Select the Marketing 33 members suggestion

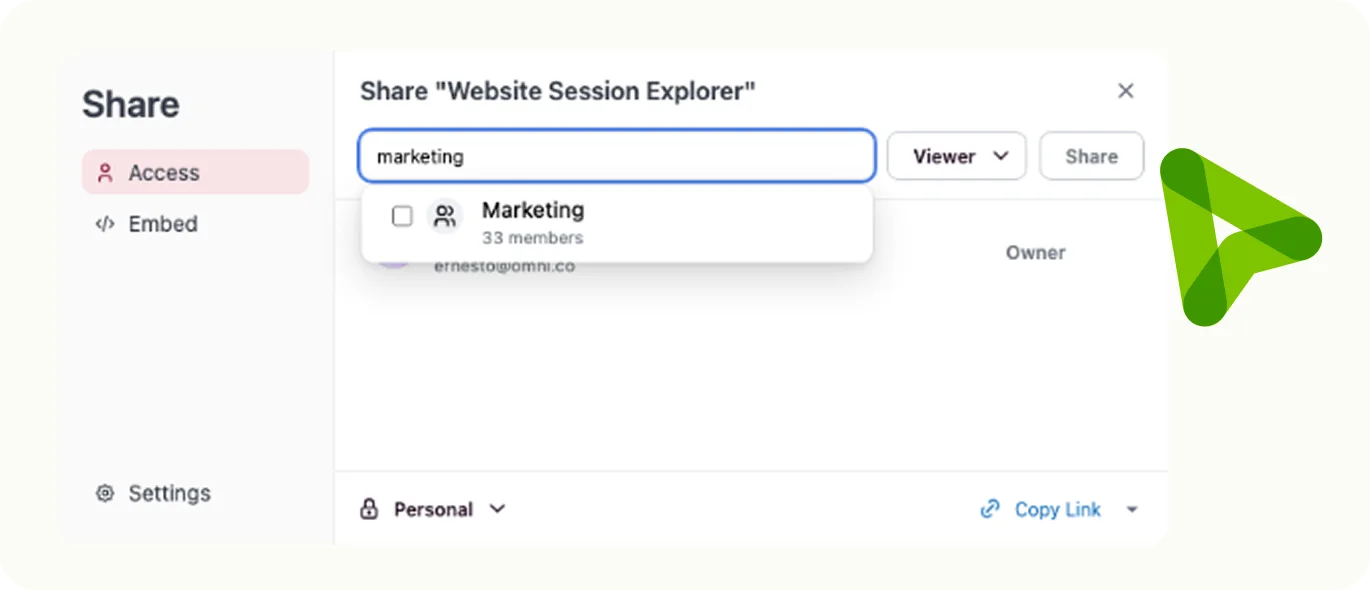tap(617, 224)
